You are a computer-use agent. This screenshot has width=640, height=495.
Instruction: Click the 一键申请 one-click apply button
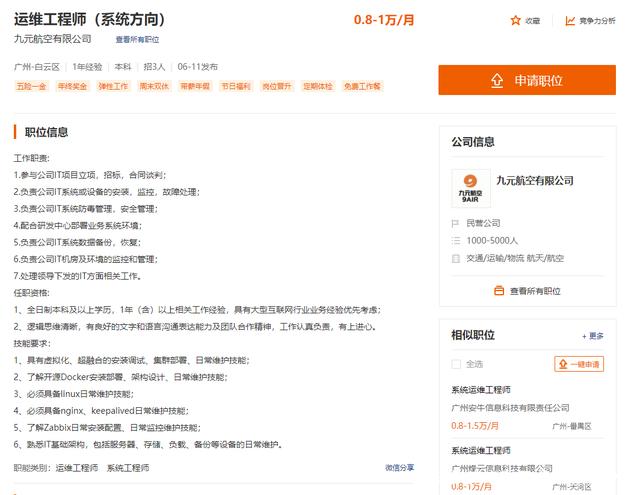click(579, 364)
